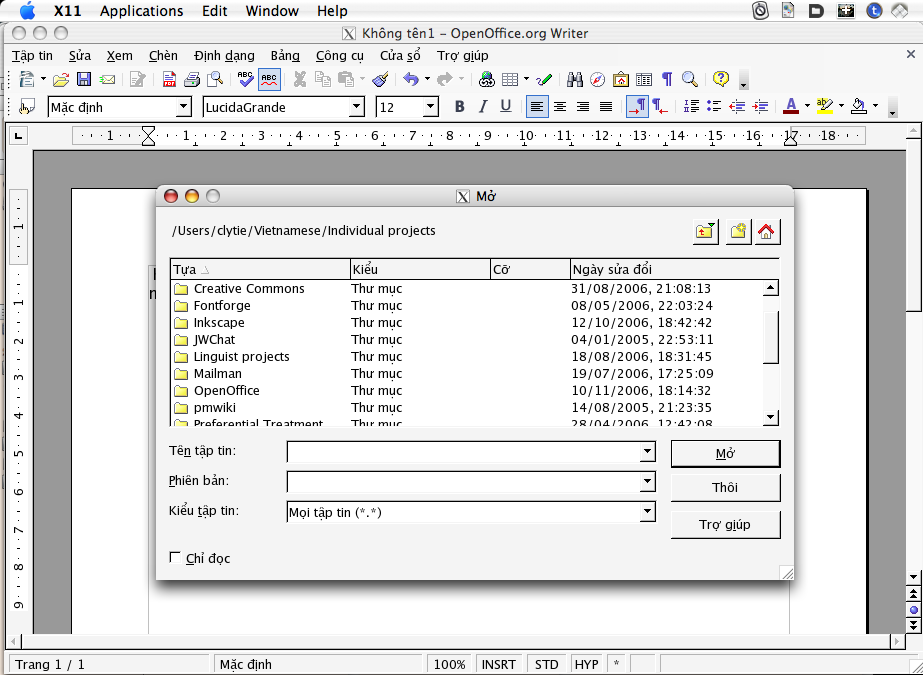Screen dimensions: 923x675
Task: Click the New document icon
Action: click(x=27, y=79)
